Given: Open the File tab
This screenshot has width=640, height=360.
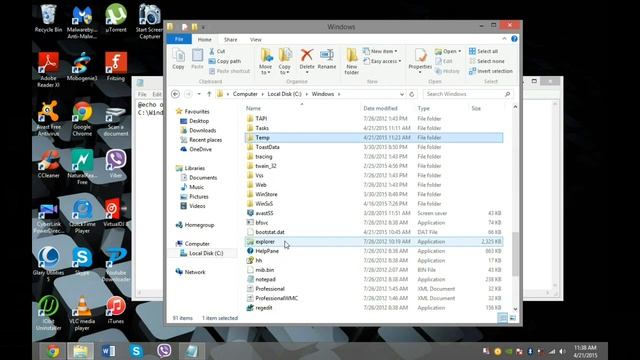Looking at the screenshot, I should coord(179,39).
